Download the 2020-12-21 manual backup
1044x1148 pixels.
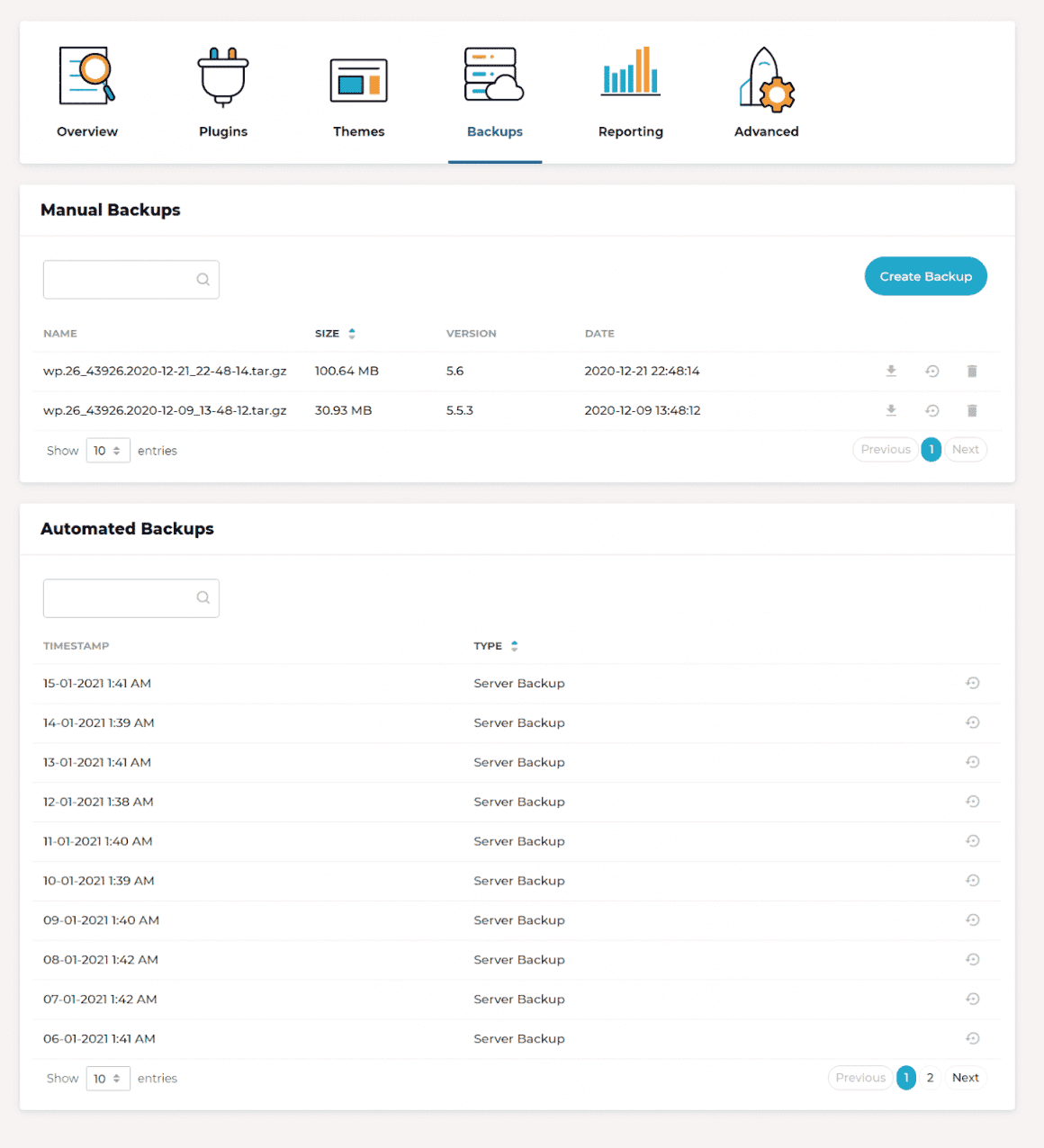(x=891, y=371)
